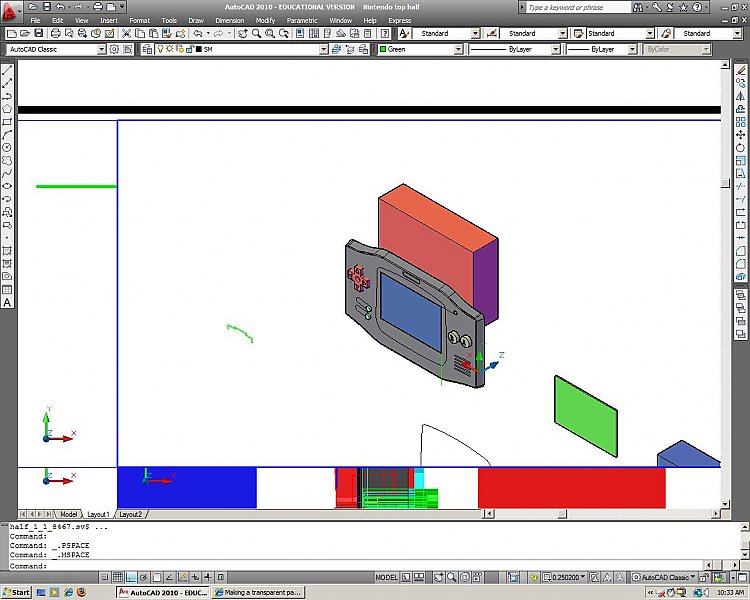Click the Save icon in Standard toolbar
The image size is (750, 600).
tap(39, 33)
